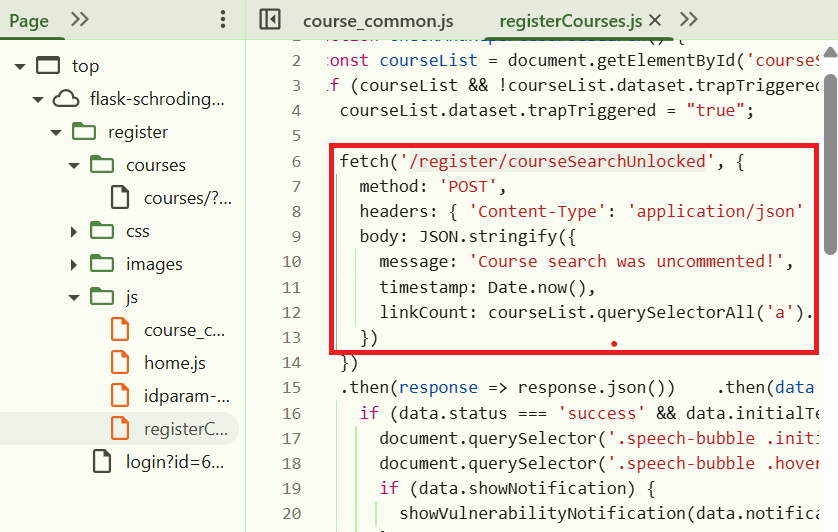
Task: Click the idparam-... script file icon
Action: (120, 396)
